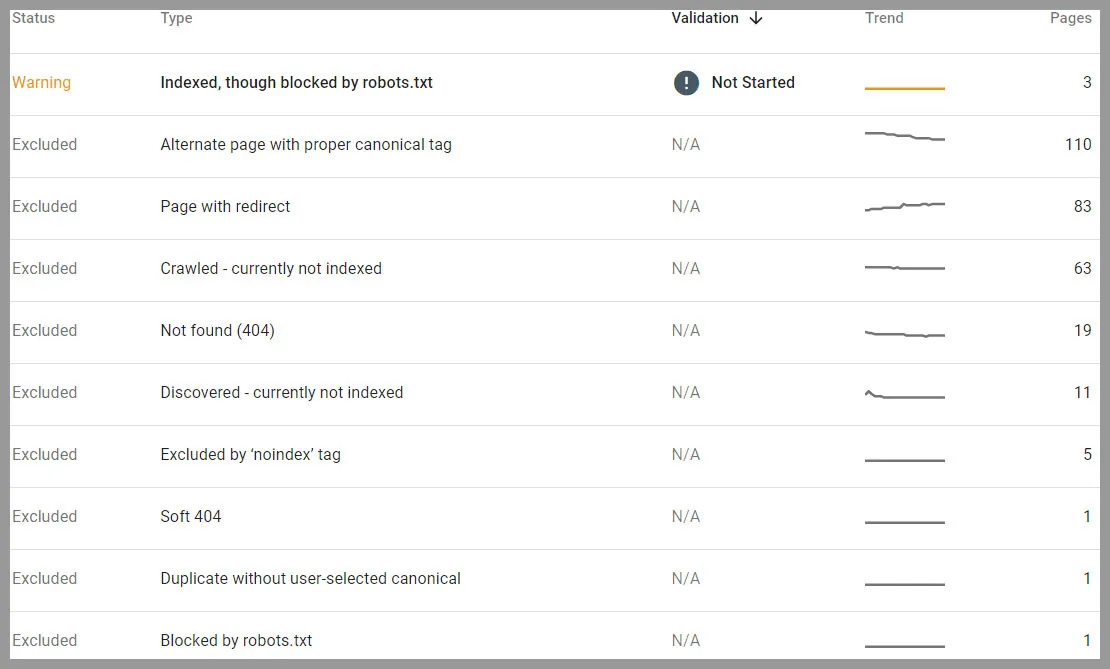1110x669 pixels.
Task: Click Excluded status in Not found (404) row
Action: coord(44,331)
